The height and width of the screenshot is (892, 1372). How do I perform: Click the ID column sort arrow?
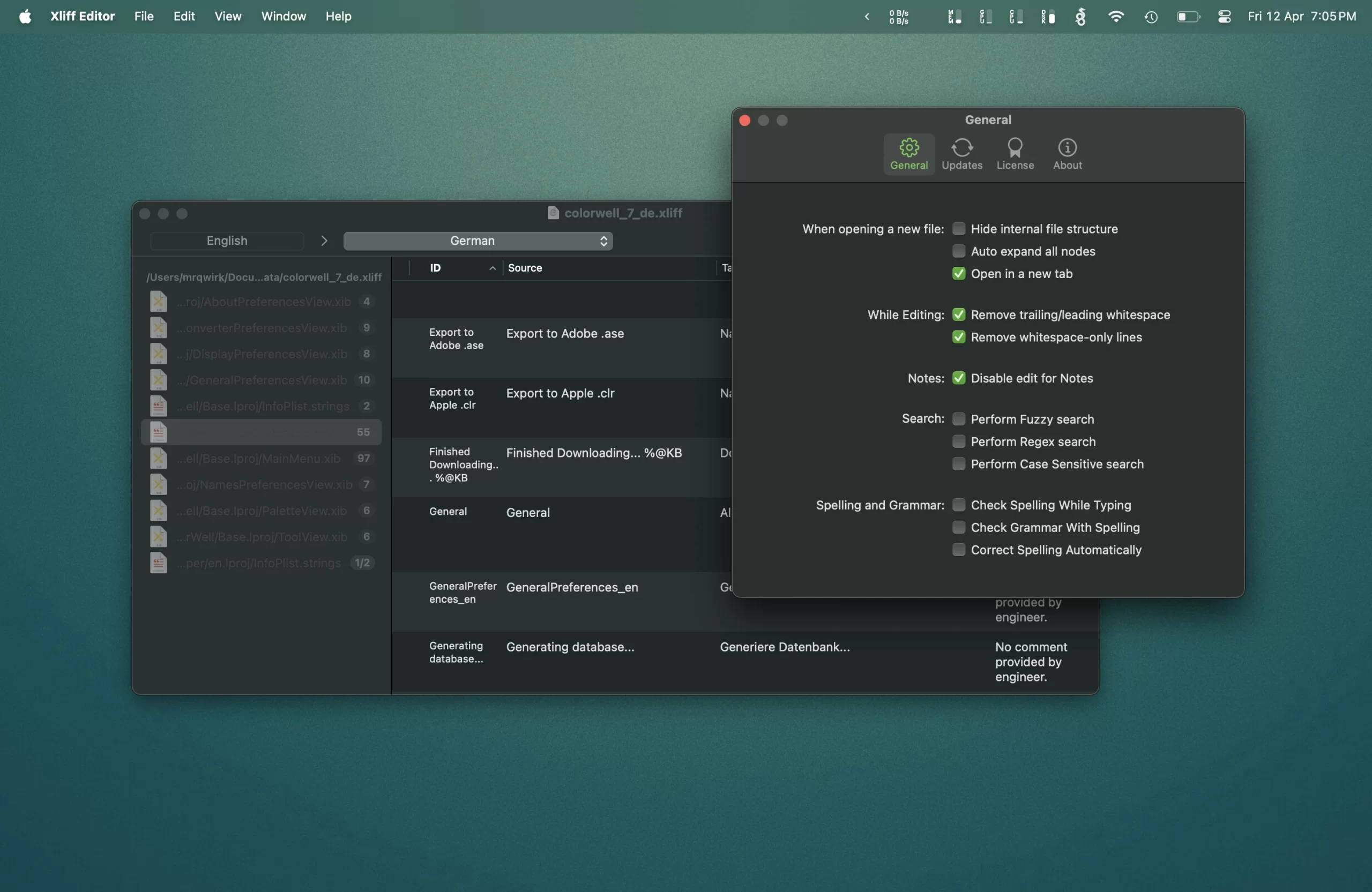pyautogui.click(x=493, y=268)
